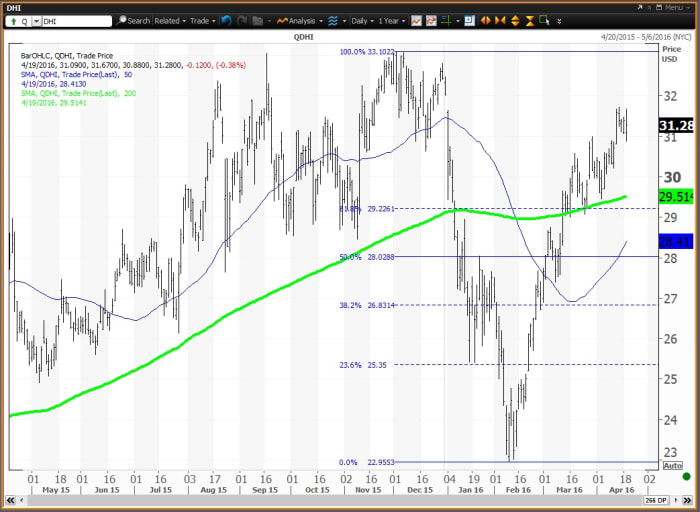Click the zoom rectangle tool icon
The height and width of the screenshot is (512, 700).
[544, 20]
